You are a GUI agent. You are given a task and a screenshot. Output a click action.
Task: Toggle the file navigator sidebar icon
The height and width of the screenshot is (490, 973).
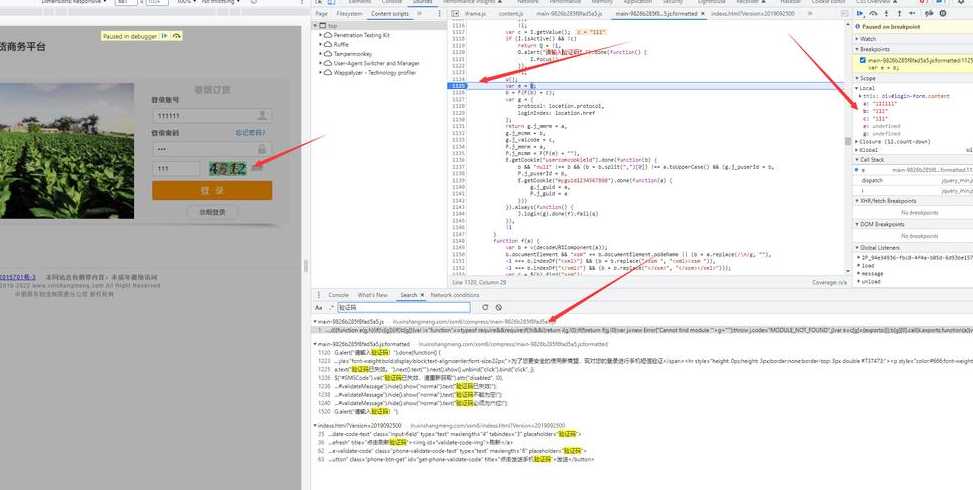click(x=454, y=13)
